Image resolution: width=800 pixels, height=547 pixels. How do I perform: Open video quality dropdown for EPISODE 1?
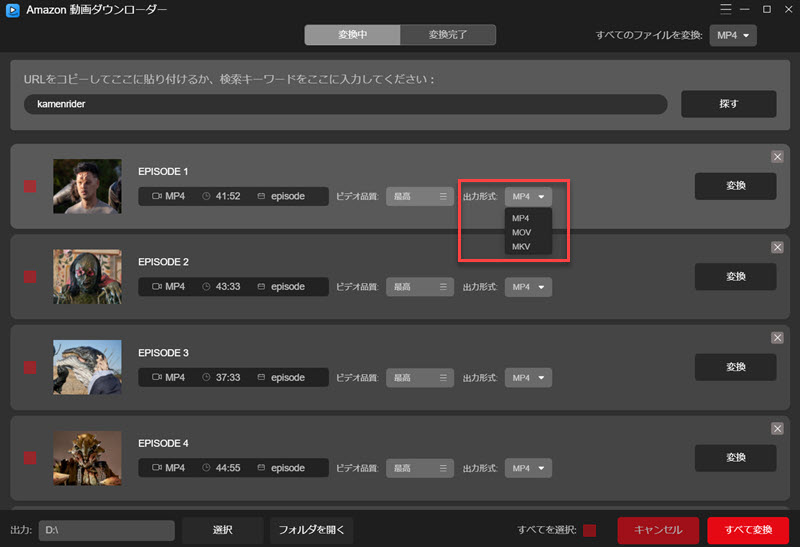pyautogui.click(x=419, y=196)
